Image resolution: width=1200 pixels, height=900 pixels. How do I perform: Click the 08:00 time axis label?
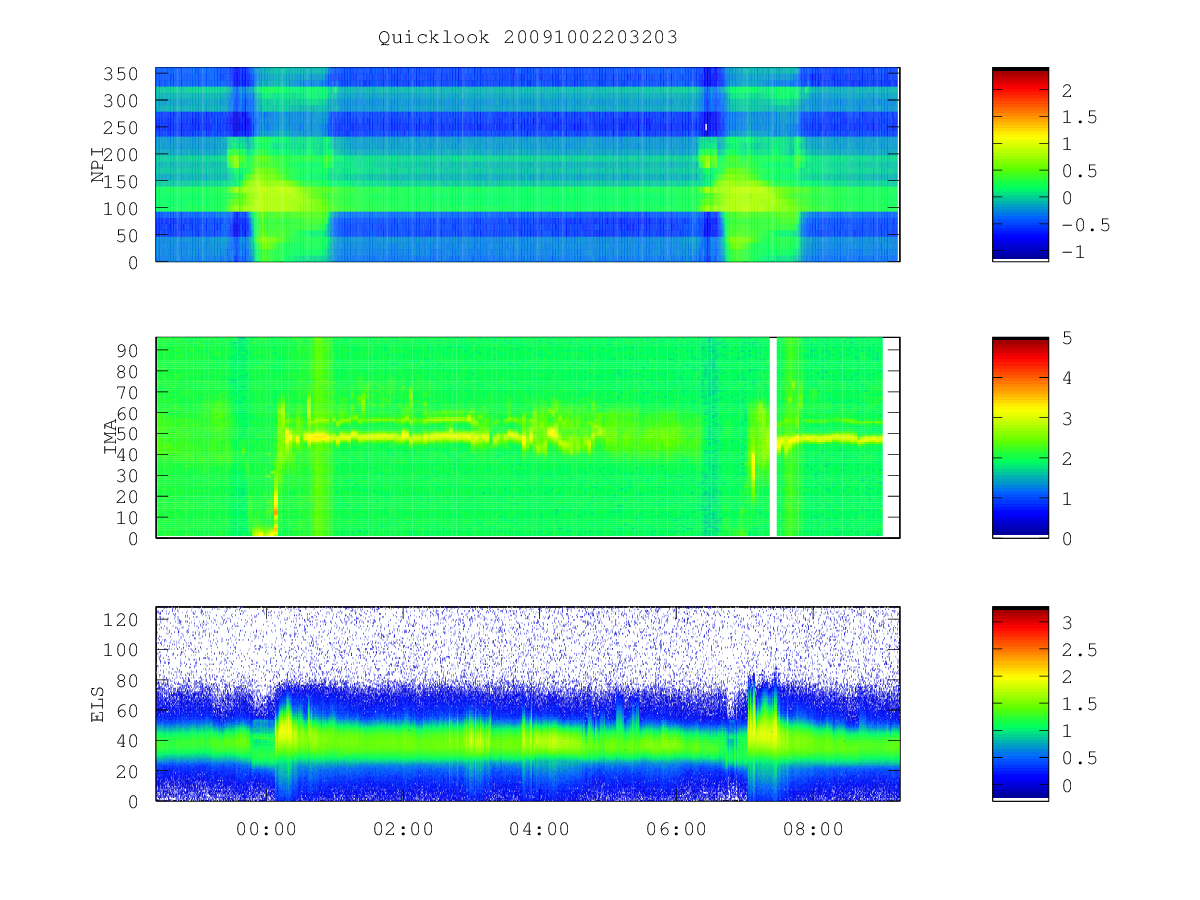pyautogui.click(x=812, y=829)
